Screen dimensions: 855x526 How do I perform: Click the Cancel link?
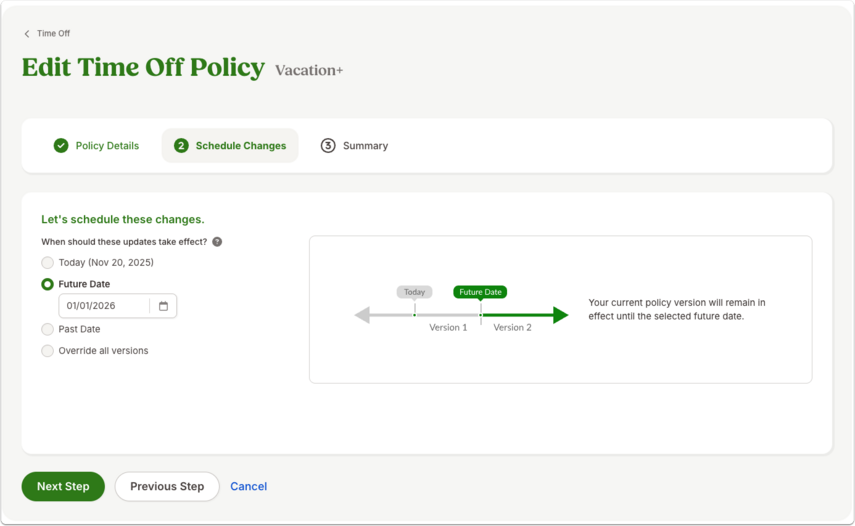(x=249, y=486)
